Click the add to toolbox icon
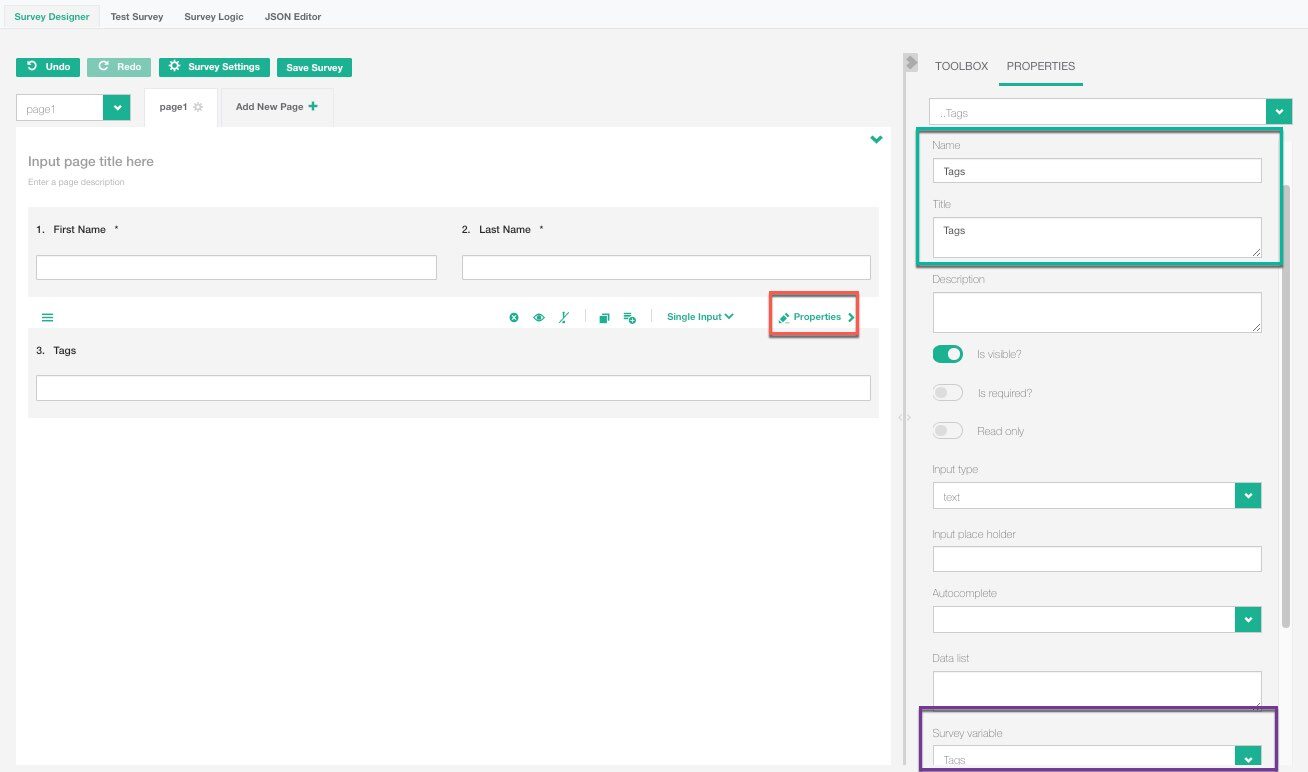The height and width of the screenshot is (772, 1308). click(629, 318)
